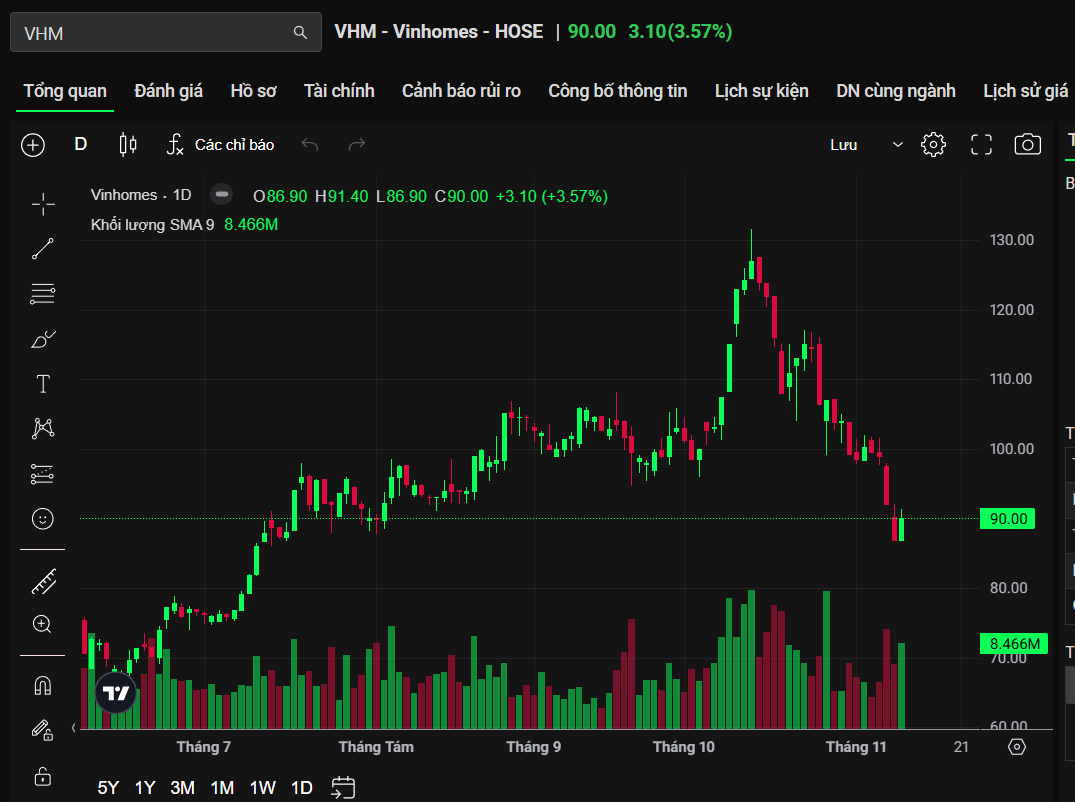Switch to the Tài chính tab
1075x802 pixels.
339,91
